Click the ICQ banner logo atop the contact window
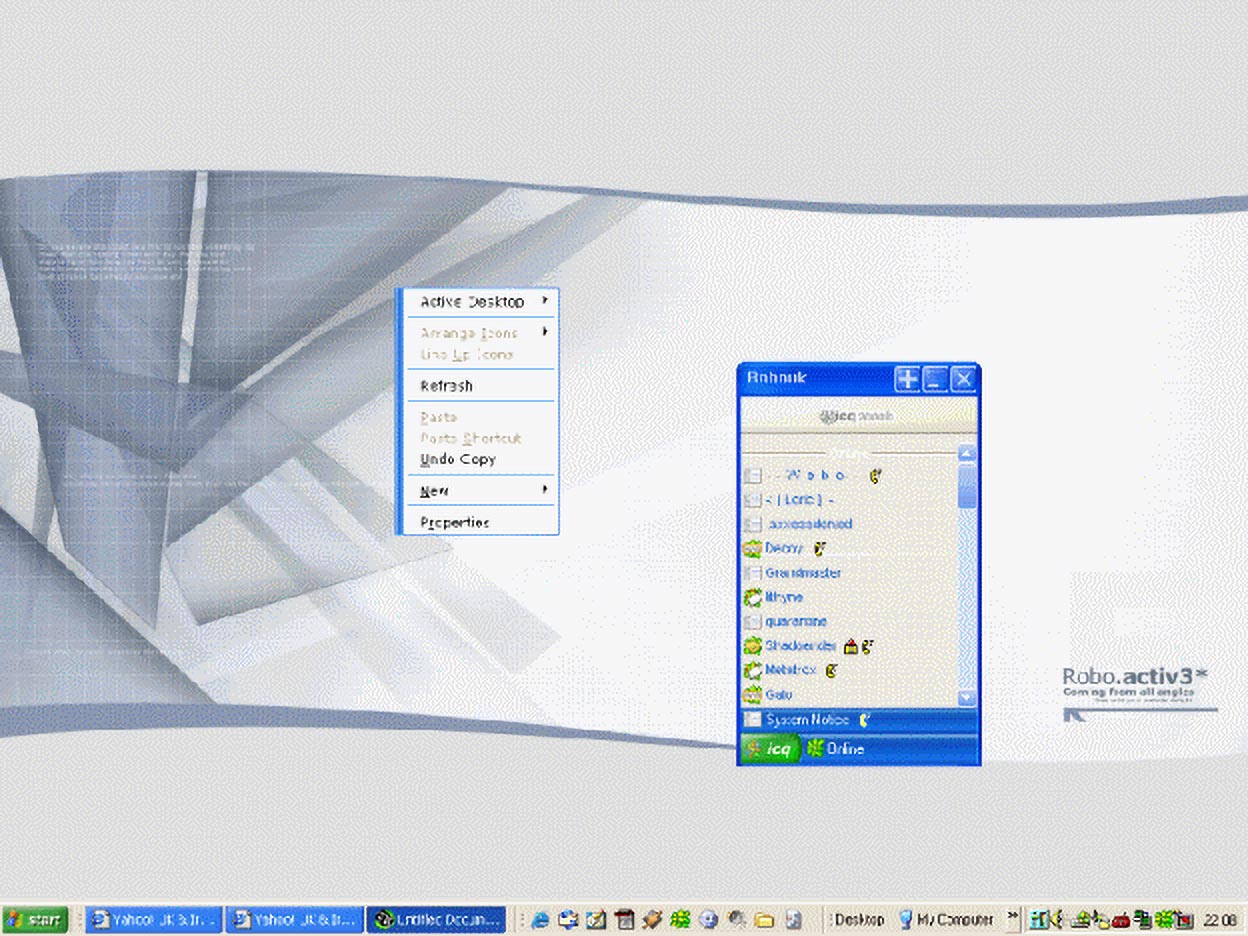 click(x=857, y=413)
